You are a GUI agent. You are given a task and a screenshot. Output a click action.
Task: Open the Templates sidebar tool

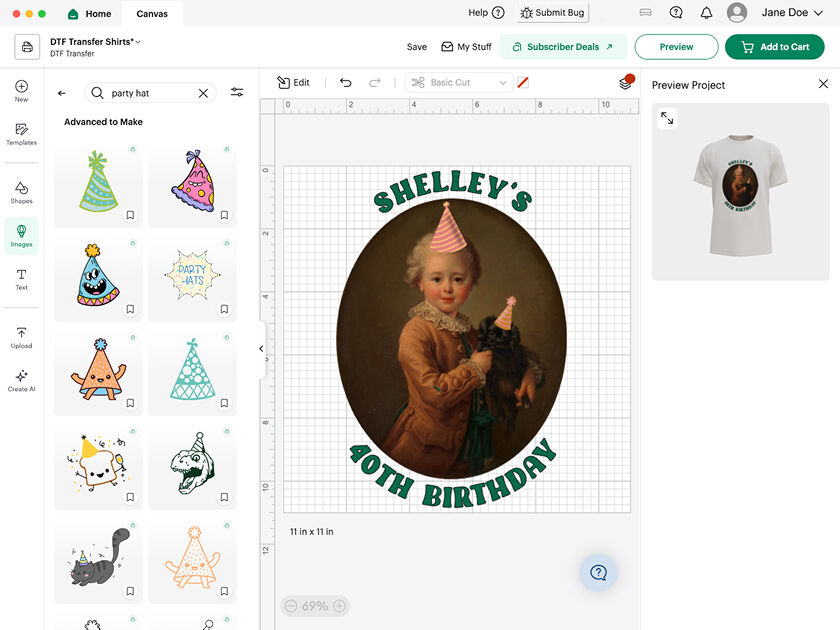click(x=21, y=134)
